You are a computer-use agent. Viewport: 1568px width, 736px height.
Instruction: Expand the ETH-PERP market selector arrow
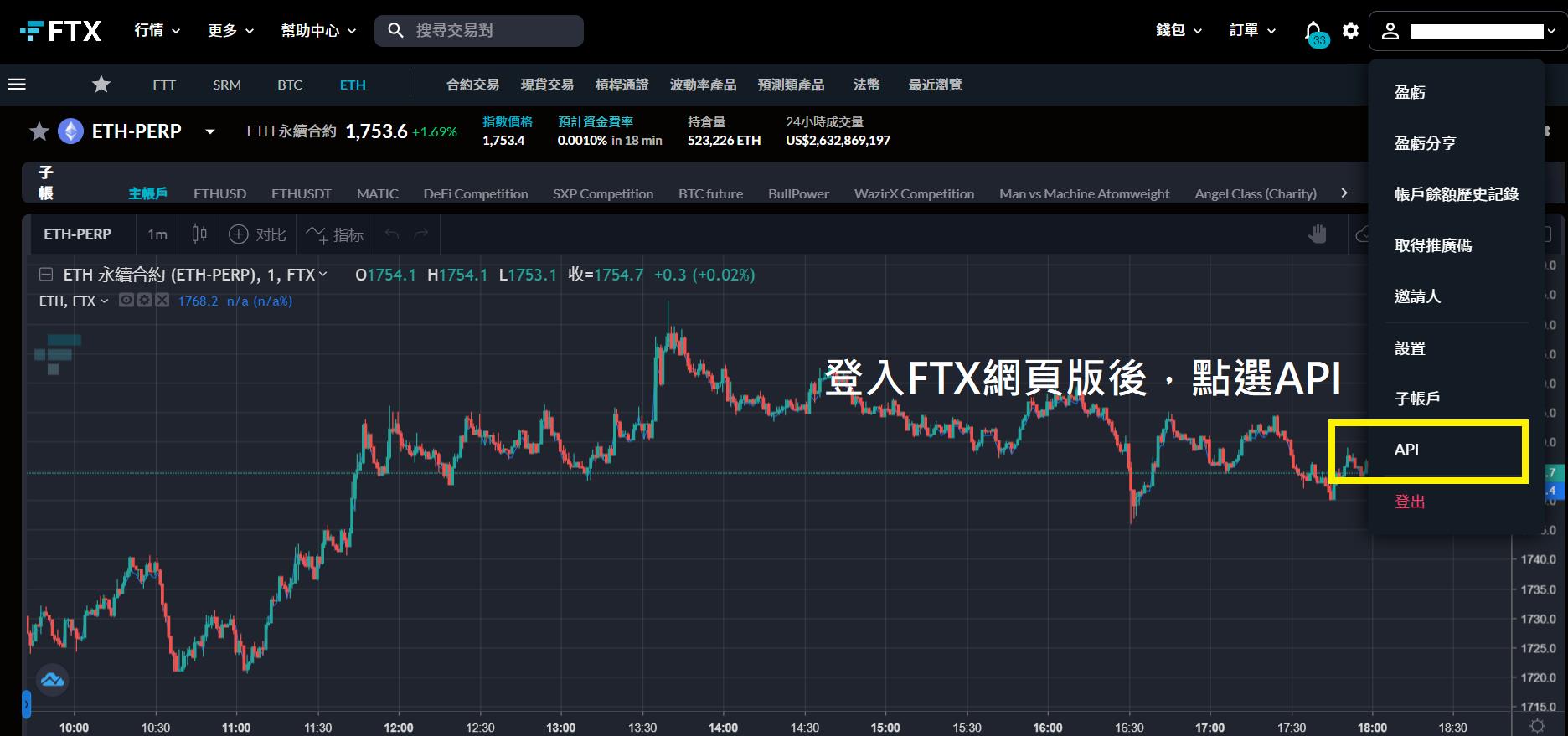[210, 131]
